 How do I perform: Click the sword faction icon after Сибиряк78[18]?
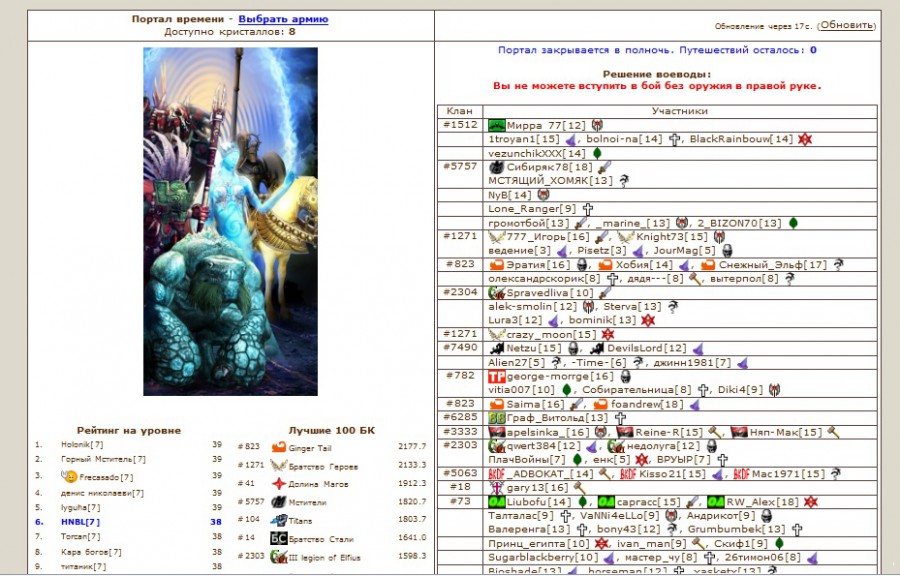point(604,167)
